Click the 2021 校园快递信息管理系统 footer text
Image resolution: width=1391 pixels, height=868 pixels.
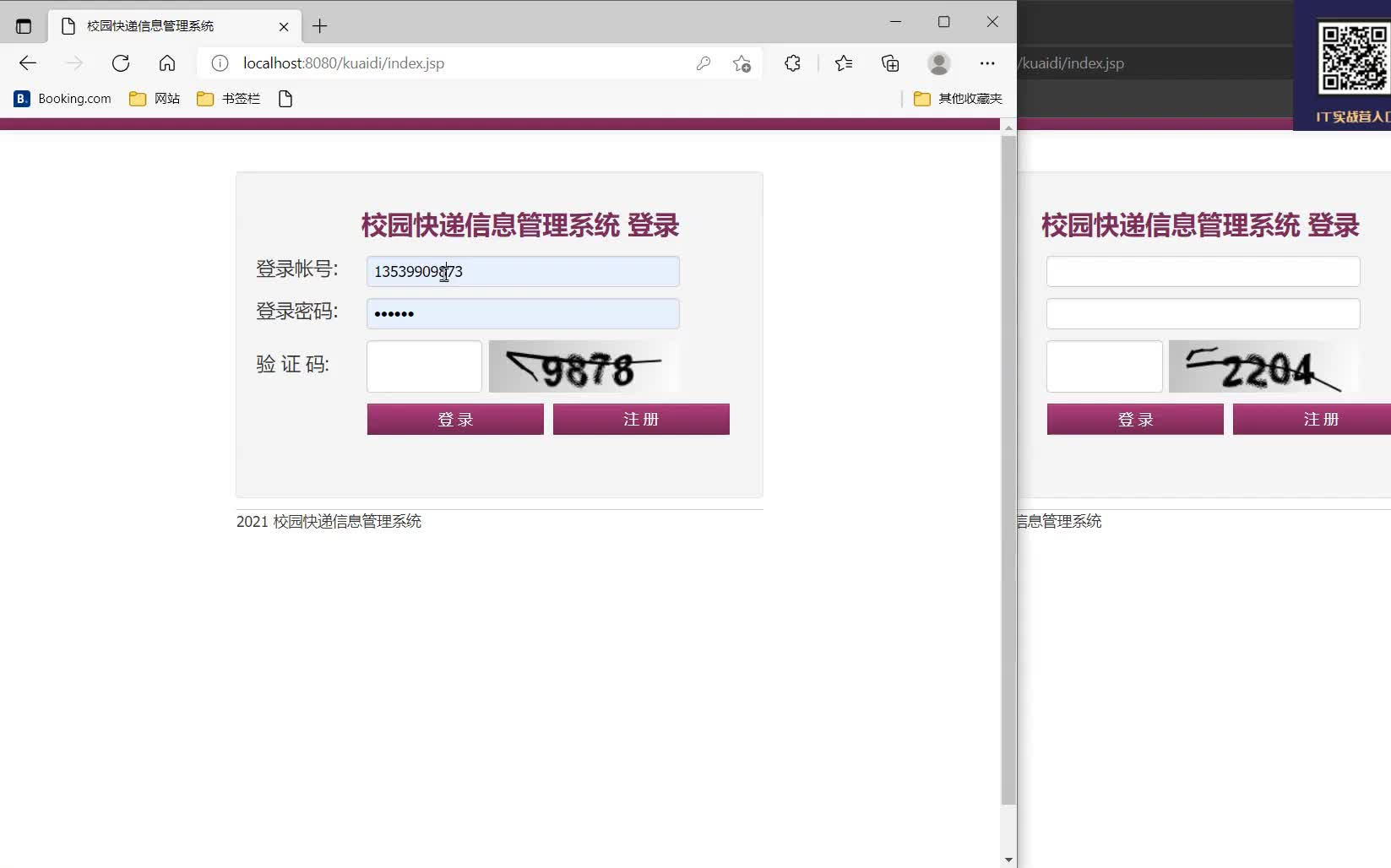click(329, 522)
